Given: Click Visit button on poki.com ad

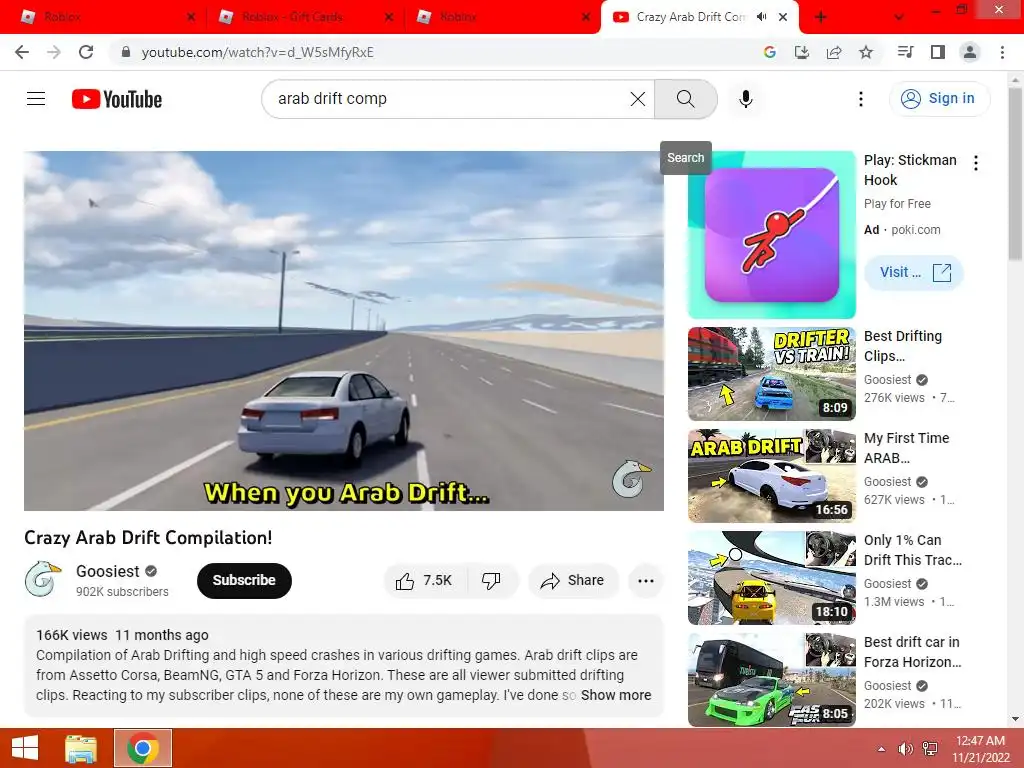Looking at the screenshot, I should tap(914, 272).
